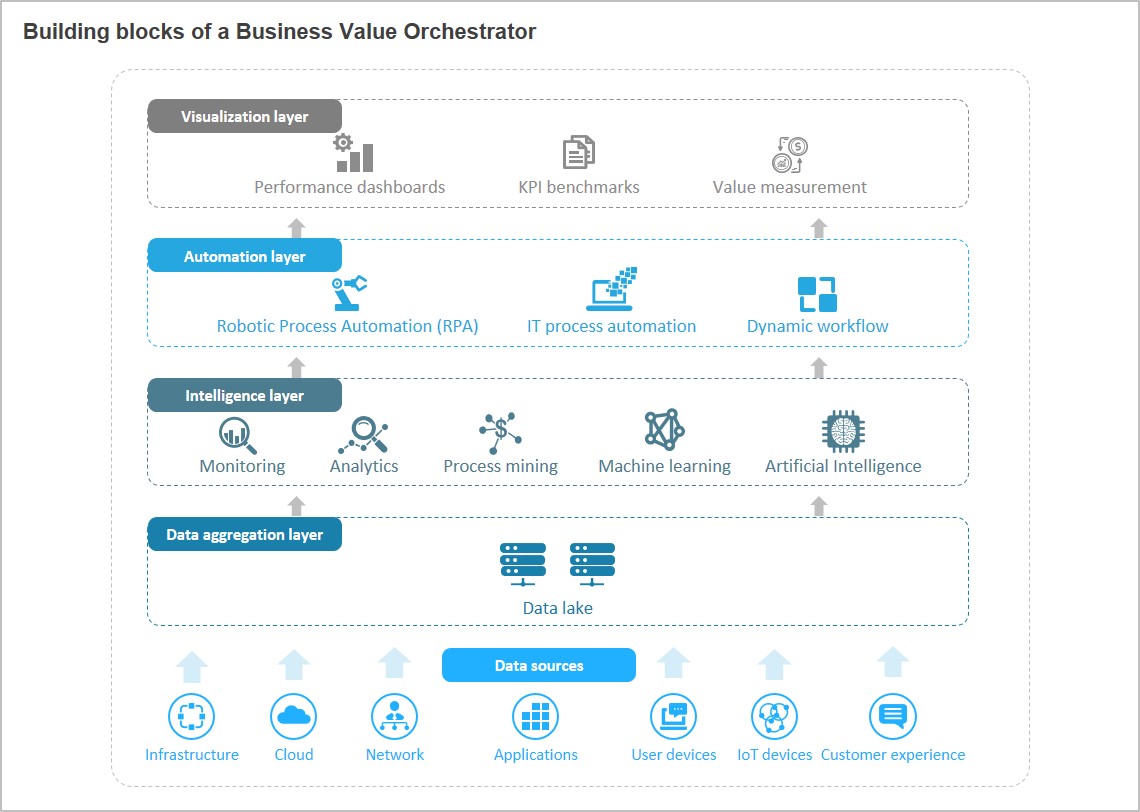This screenshot has width=1140, height=812.
Task: Click the 'IT process automation' text
Action: pos(611,326)
